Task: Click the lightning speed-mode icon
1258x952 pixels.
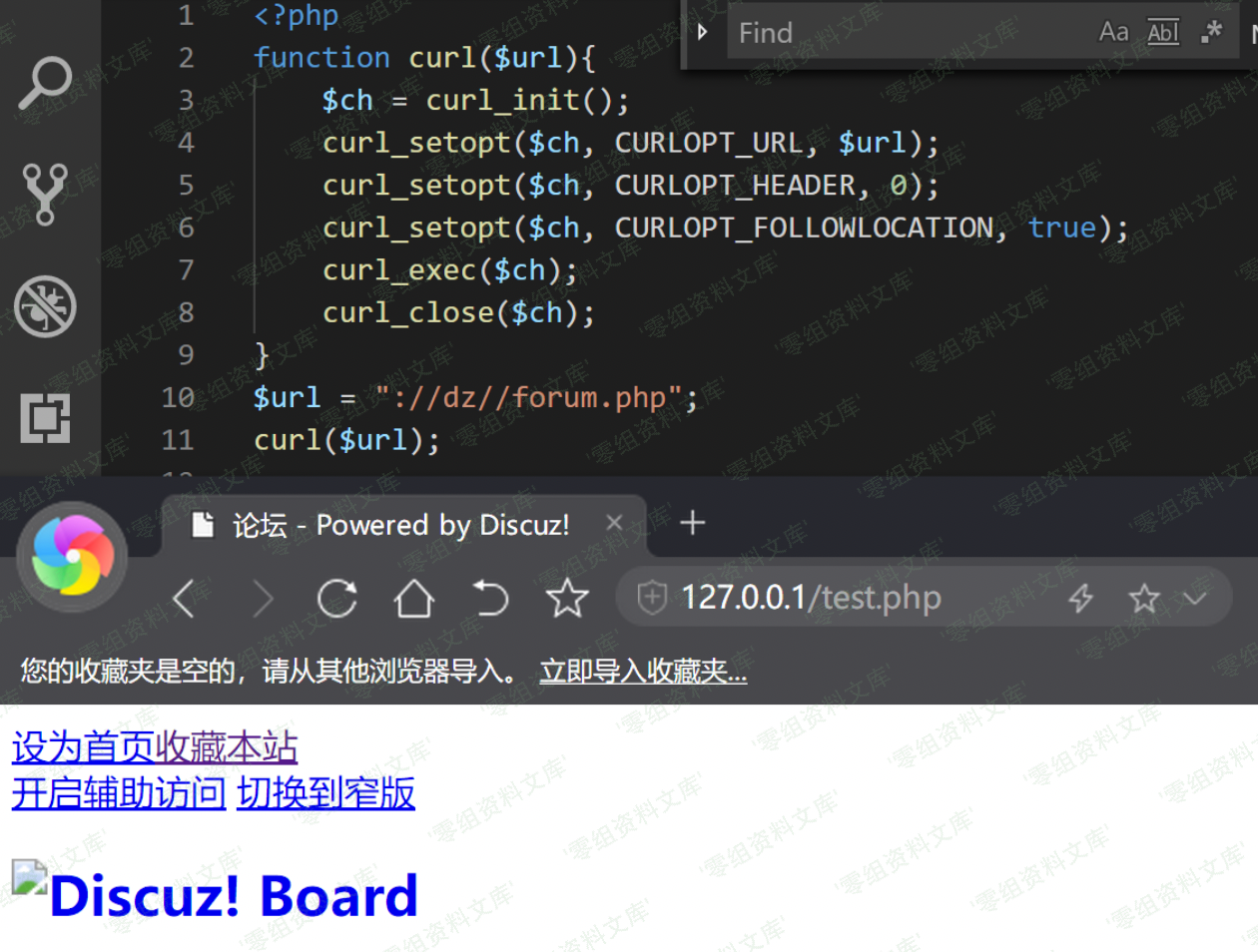Action: [1080, 599]
